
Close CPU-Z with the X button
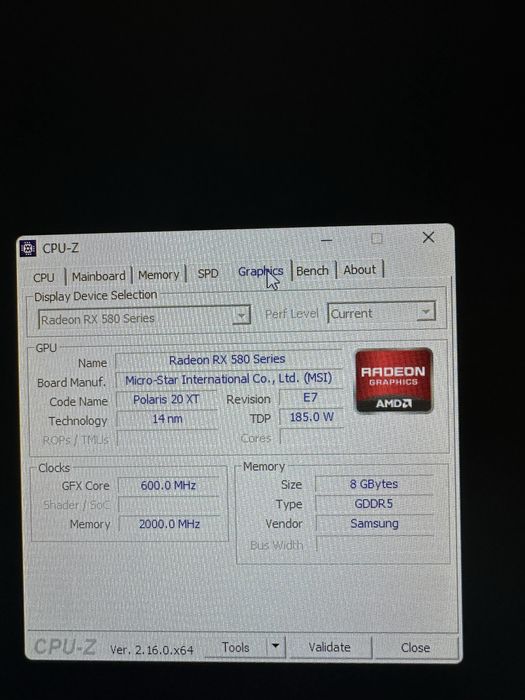pyautogui.click(x=429, y=238)
